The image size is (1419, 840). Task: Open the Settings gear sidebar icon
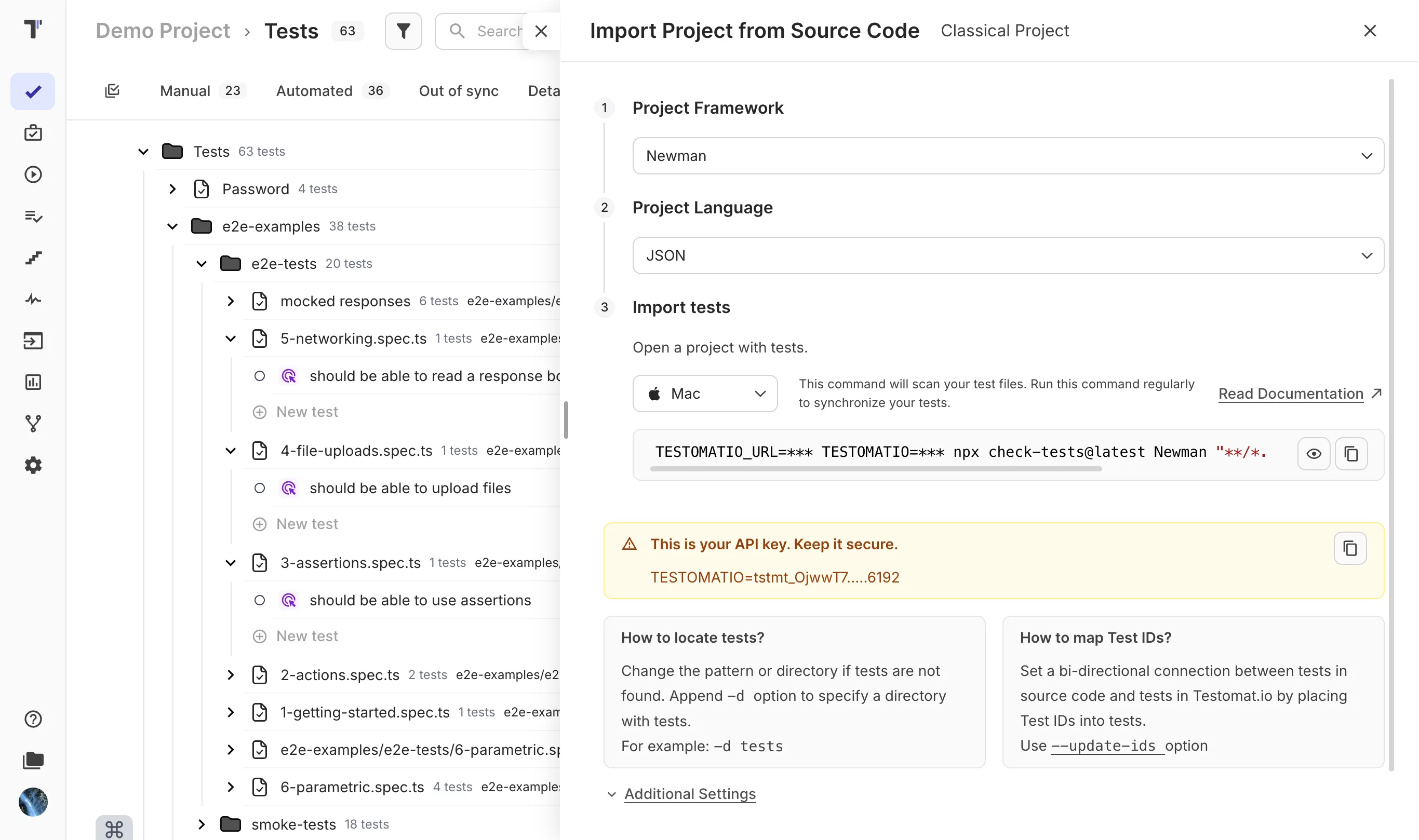33,465
